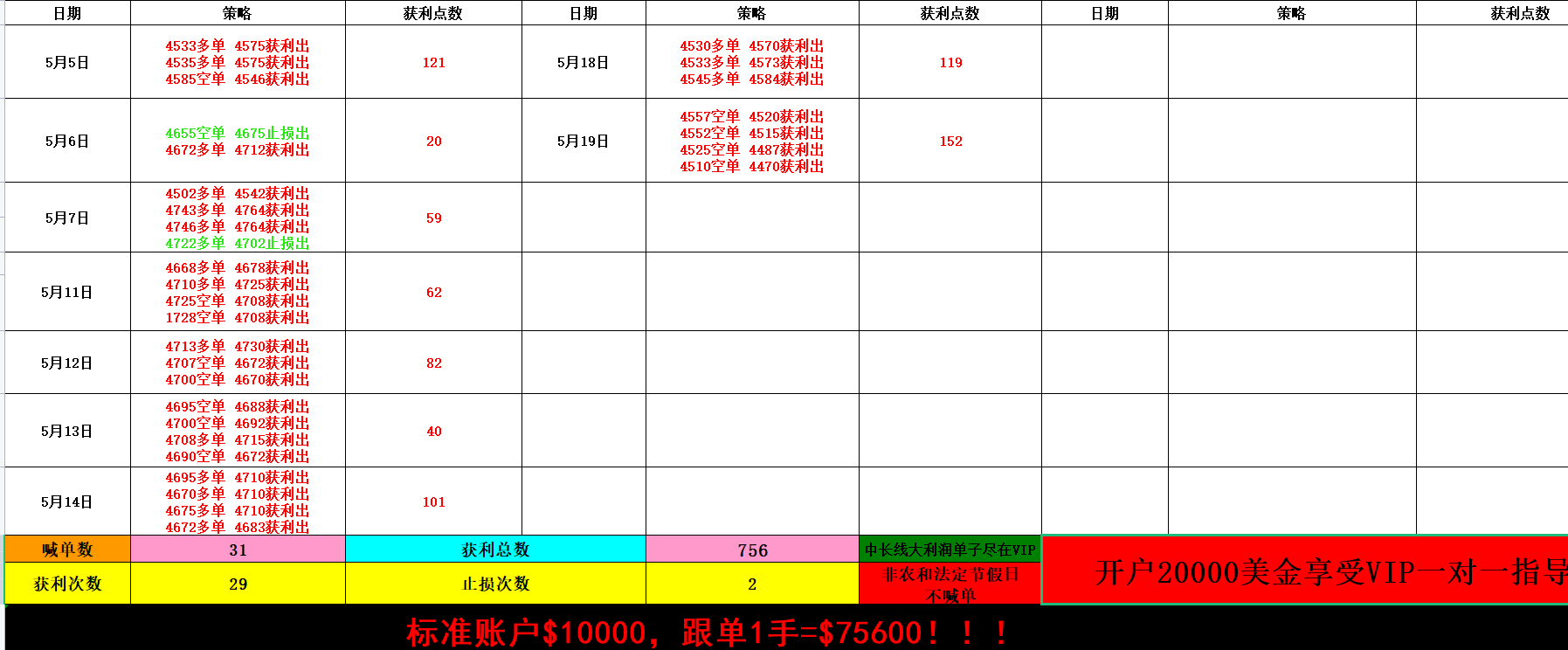The image size is (1568, 650).
Task: Select the 5月18日 date cell
Action: (584, 62)
